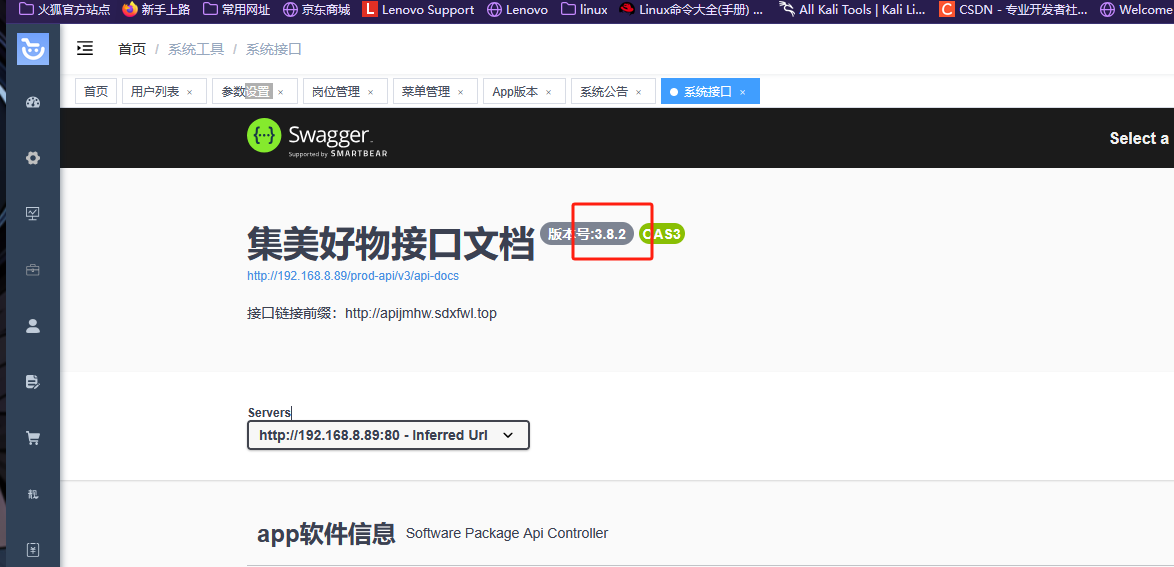This screenshot has width=1174, height=567.
Task: Close the 菜单管理 tab
Action: click(x=461, y=92)
